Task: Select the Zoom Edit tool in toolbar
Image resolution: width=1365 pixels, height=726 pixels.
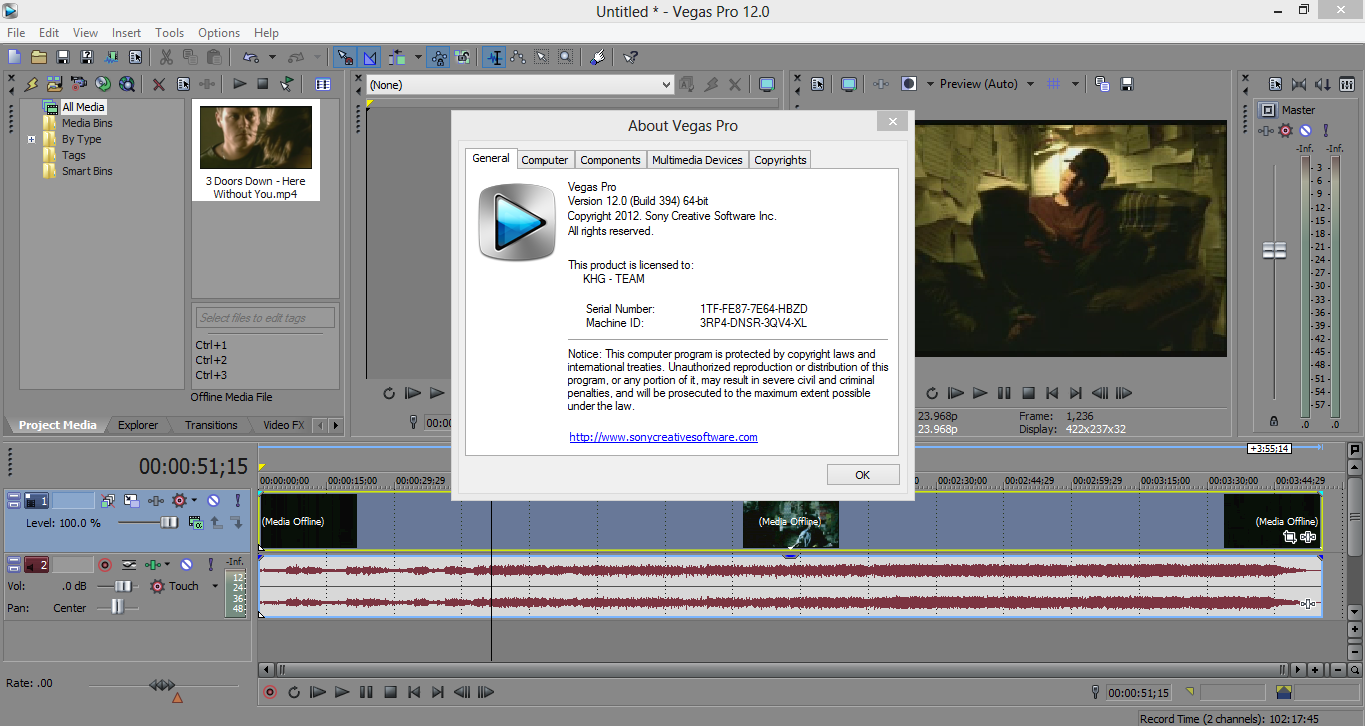Action: click(x=566, y=58)
